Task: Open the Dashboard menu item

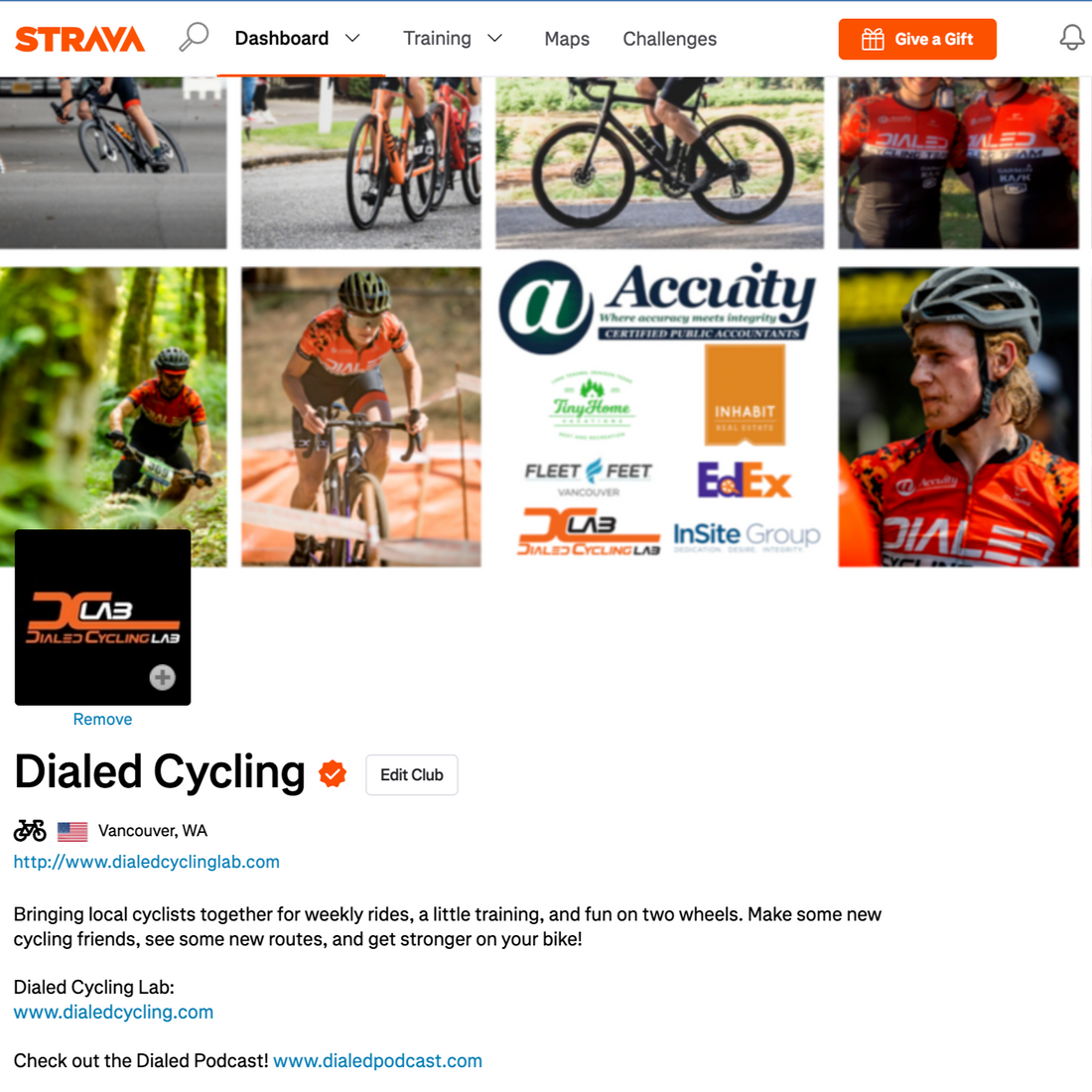Action: [x=281, y=39]
